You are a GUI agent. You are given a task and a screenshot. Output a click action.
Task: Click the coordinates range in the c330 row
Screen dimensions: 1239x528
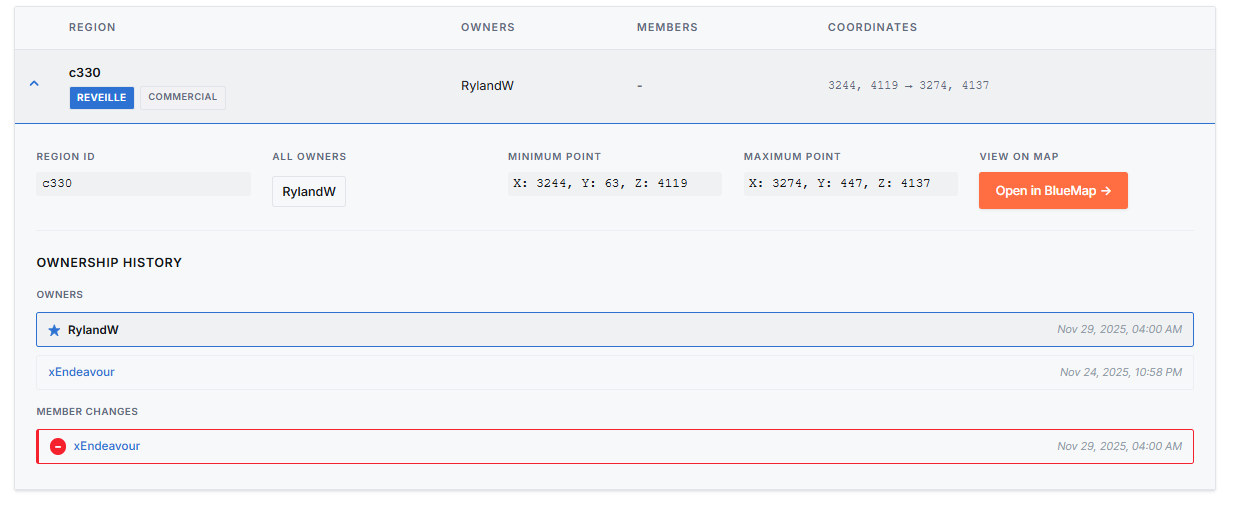(908, 86)
